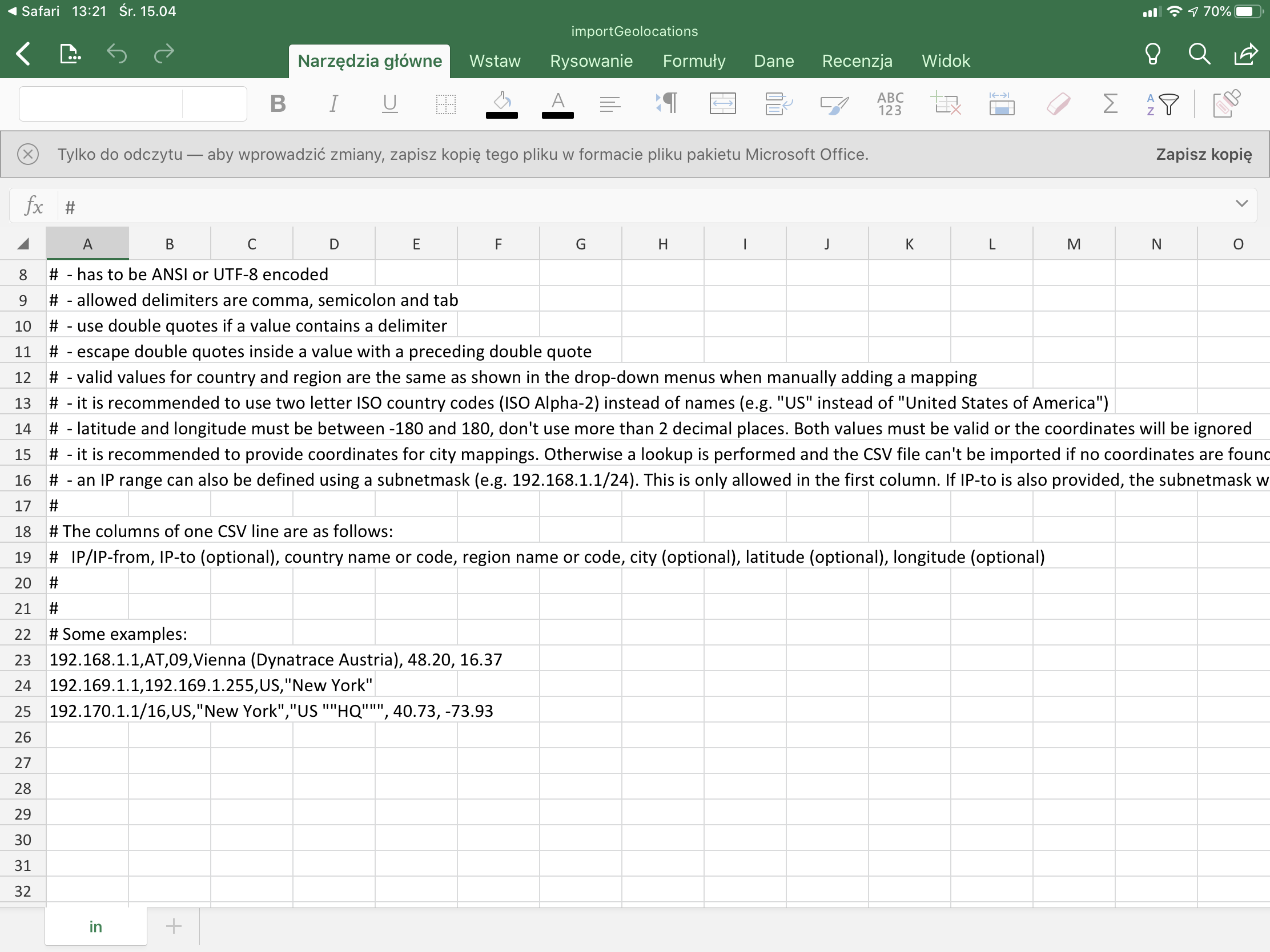Image resolution: width=1270 pixels, height=952 pixels.
Task: Select column F header
Action: pyautogui.click(x=499, y=244)
